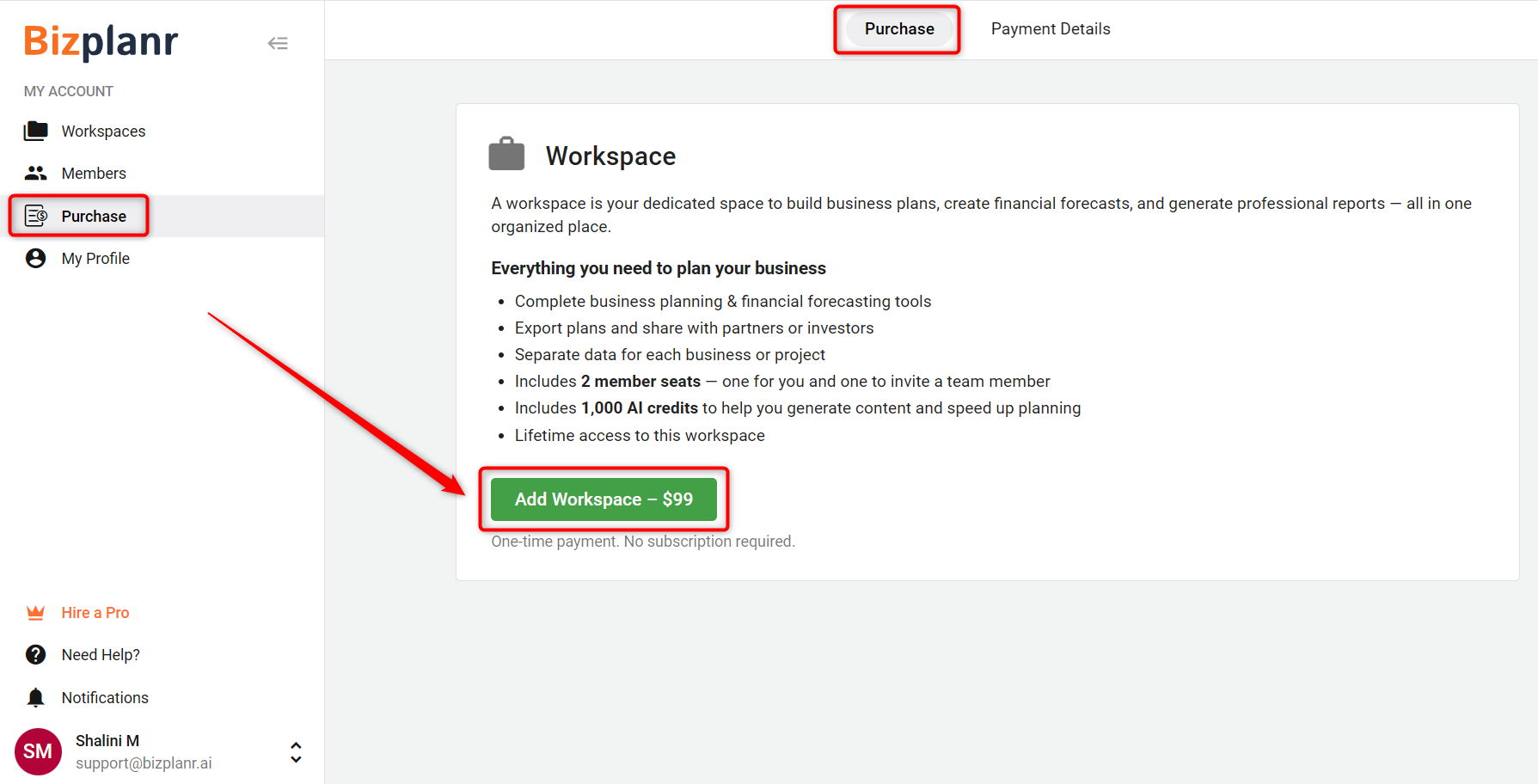Click the Shalini M user name
Viewport: 1538px width, 784px height.
pos(107,741)
